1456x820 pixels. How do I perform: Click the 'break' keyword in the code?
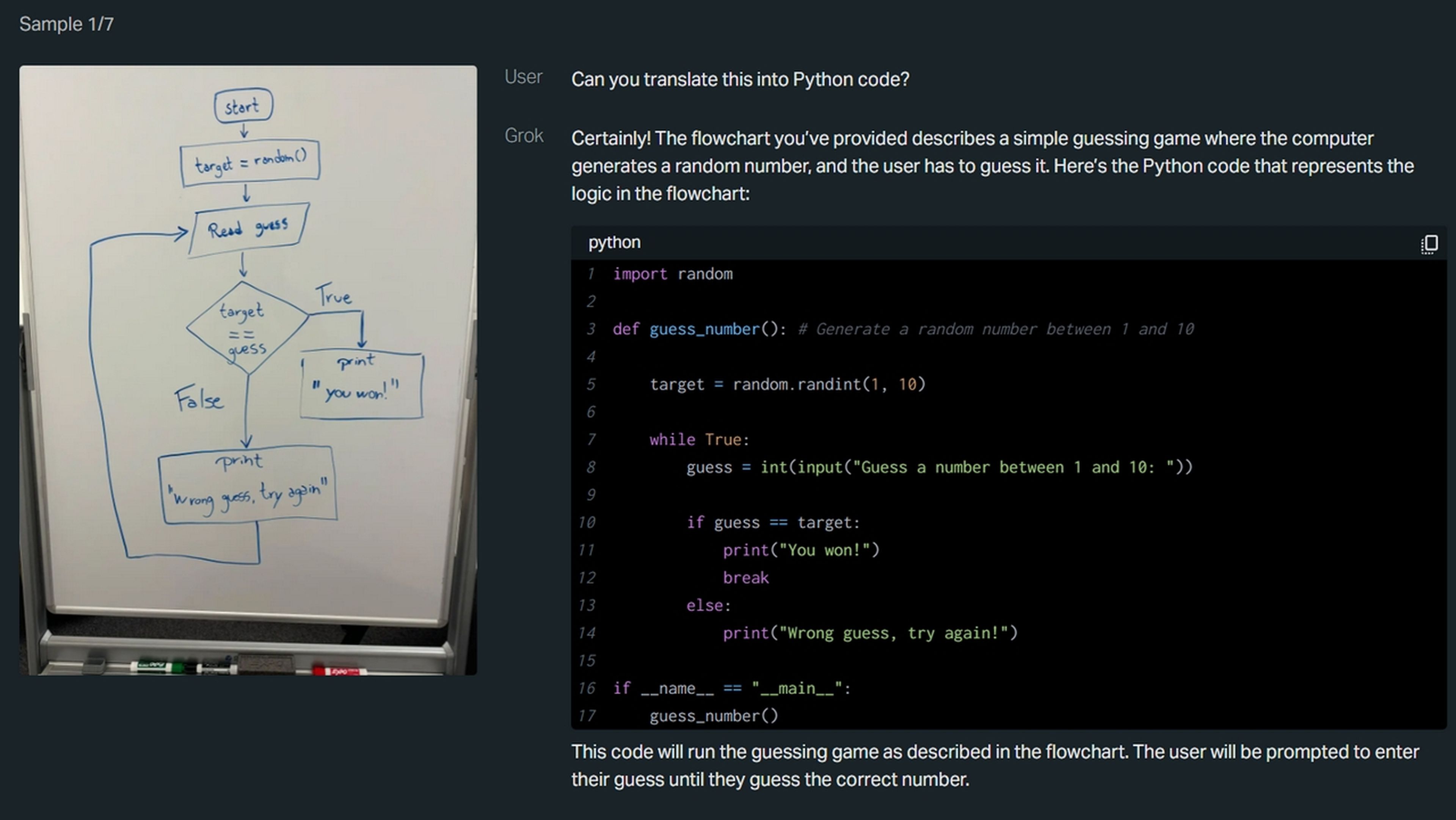pos(745,577)
